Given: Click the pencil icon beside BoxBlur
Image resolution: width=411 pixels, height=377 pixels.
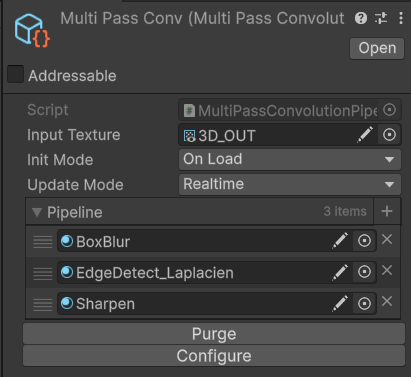Looking at the screenshot, I should (340, 241).
